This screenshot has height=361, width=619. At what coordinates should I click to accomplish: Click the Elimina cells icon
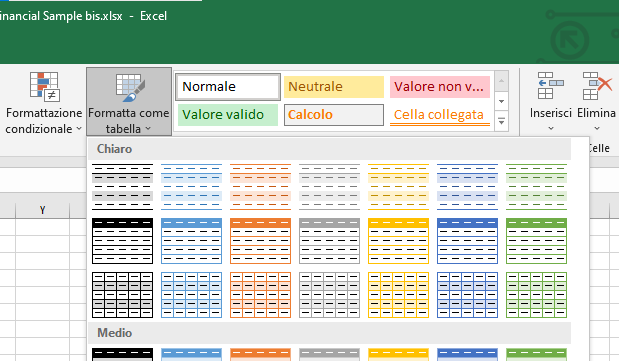pyautogui.click(x=597, y=86)
